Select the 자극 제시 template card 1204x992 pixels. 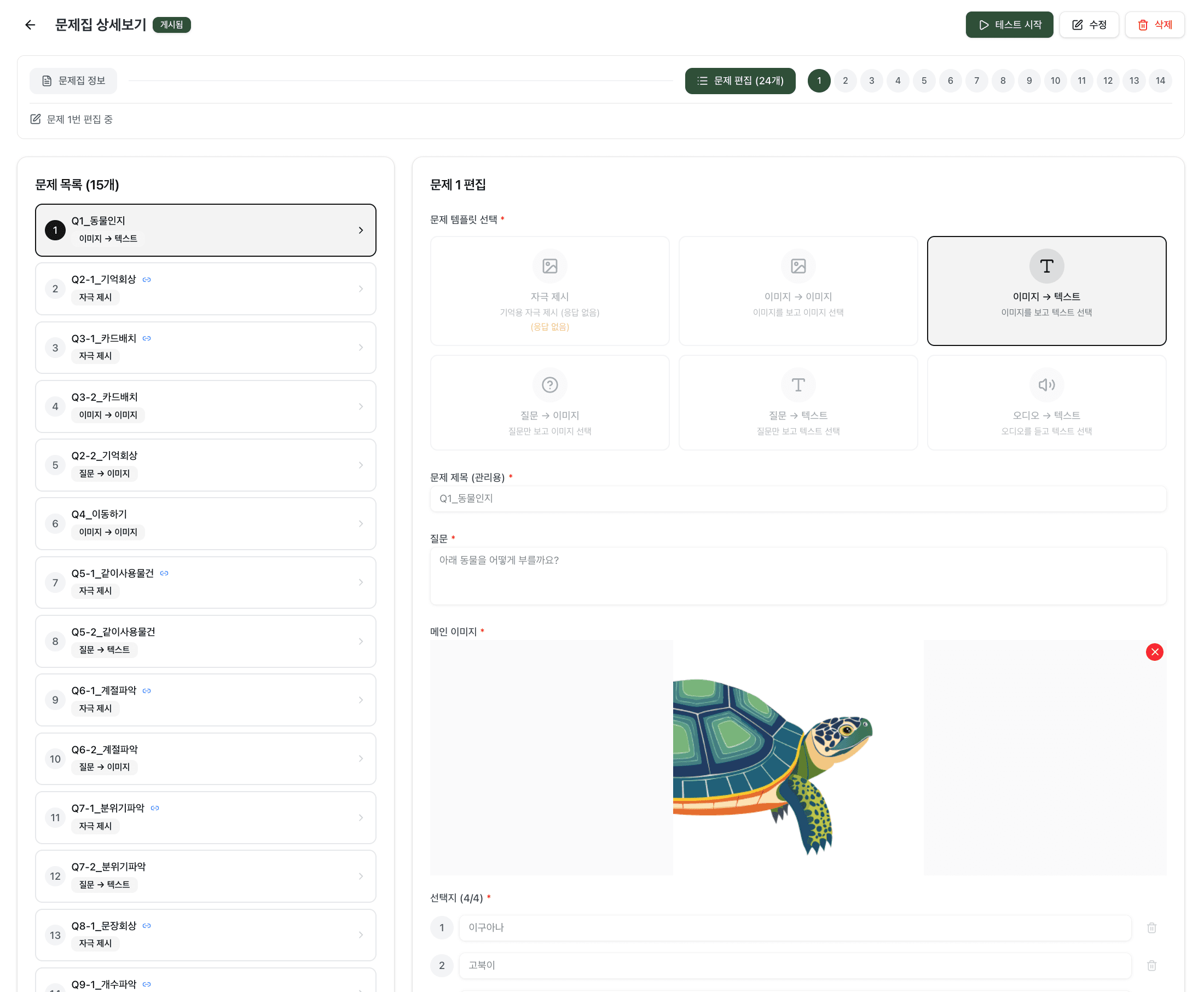(x=549, y=291)
